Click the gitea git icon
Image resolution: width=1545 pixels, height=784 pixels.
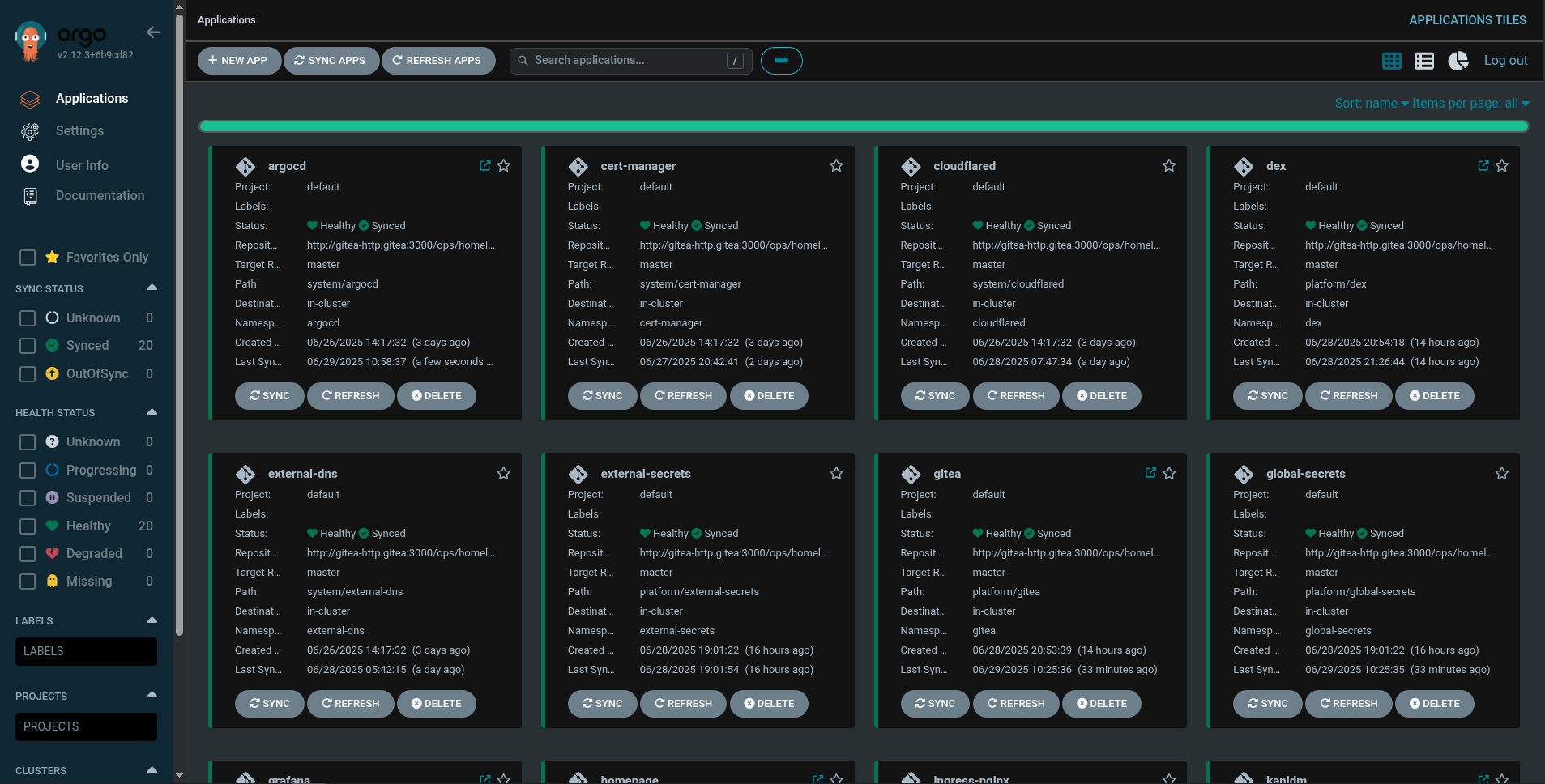911,474
